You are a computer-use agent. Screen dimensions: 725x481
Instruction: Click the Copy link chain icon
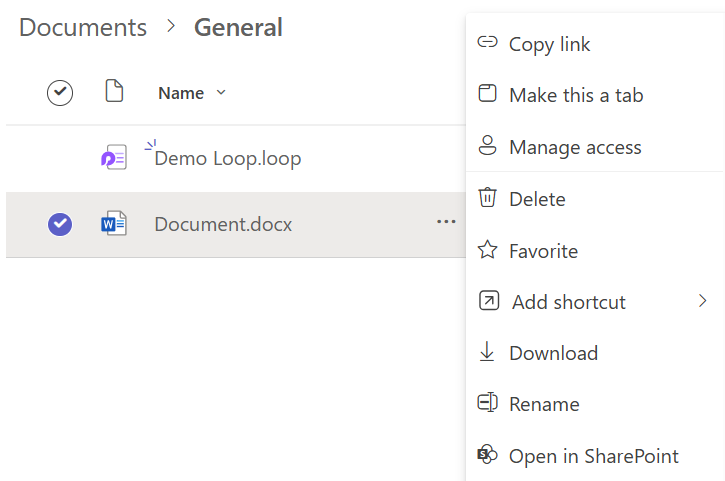[x=487, y=43]
